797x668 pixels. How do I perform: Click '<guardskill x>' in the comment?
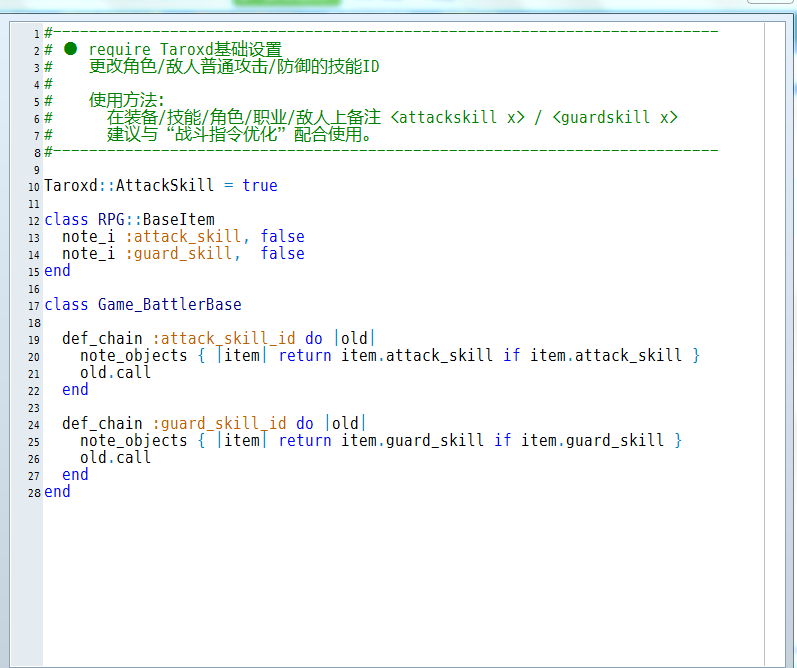[x=615, y=117]
